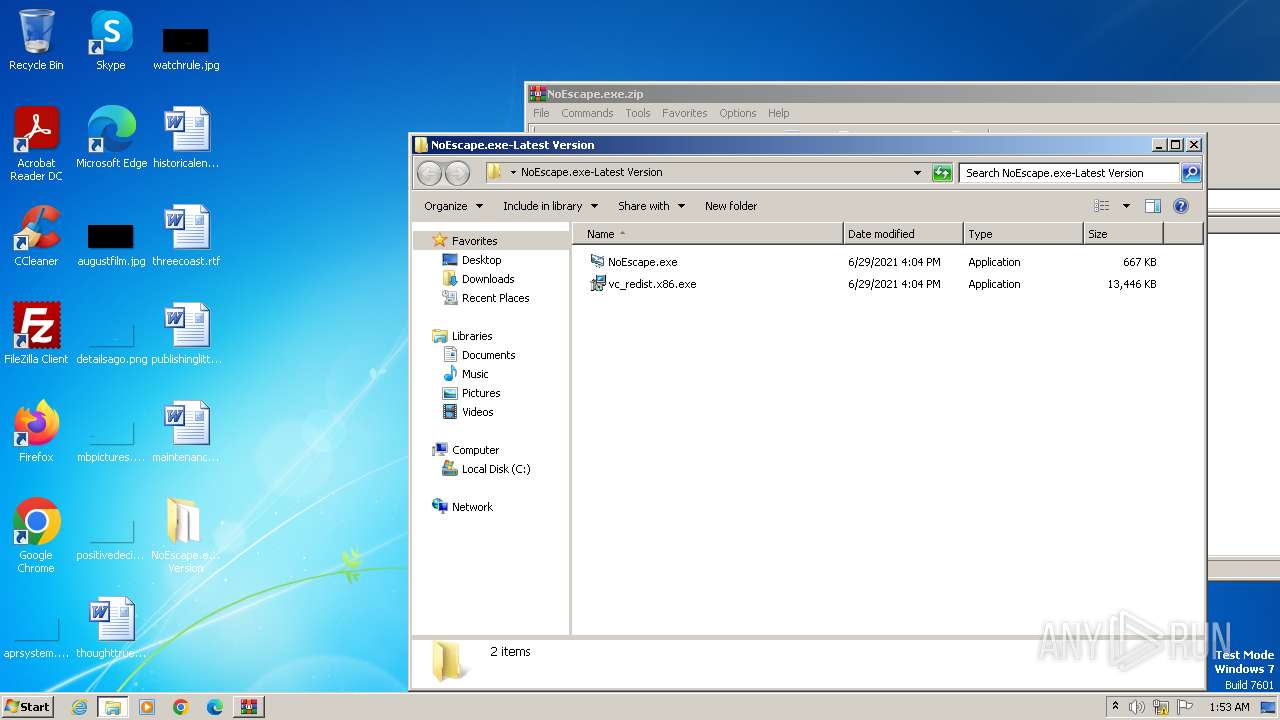Open augustfilm.jpg on the desktop
This screenshot has height=720, width=1280.
pyautogui.click(x=111, y=244)
